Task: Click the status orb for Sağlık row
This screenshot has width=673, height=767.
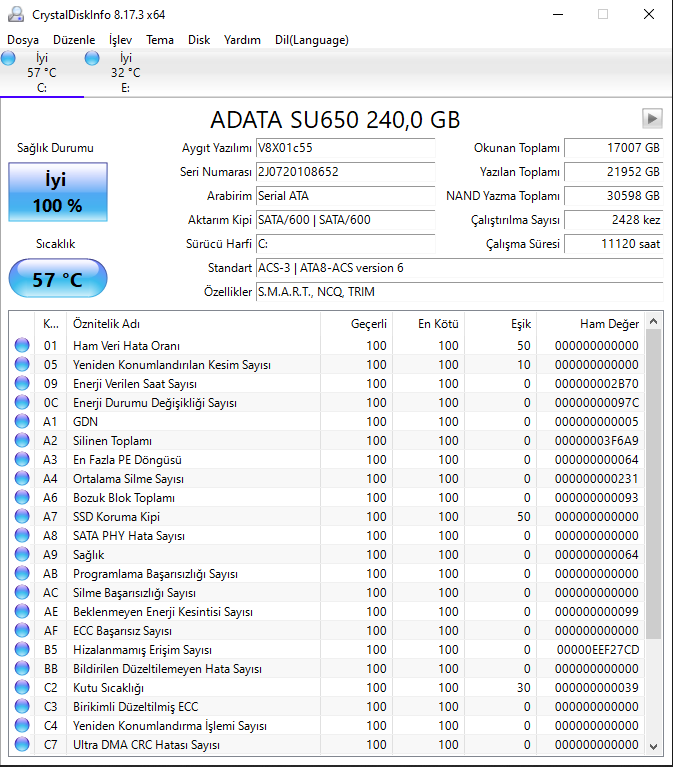Action: tap(22, 554)
